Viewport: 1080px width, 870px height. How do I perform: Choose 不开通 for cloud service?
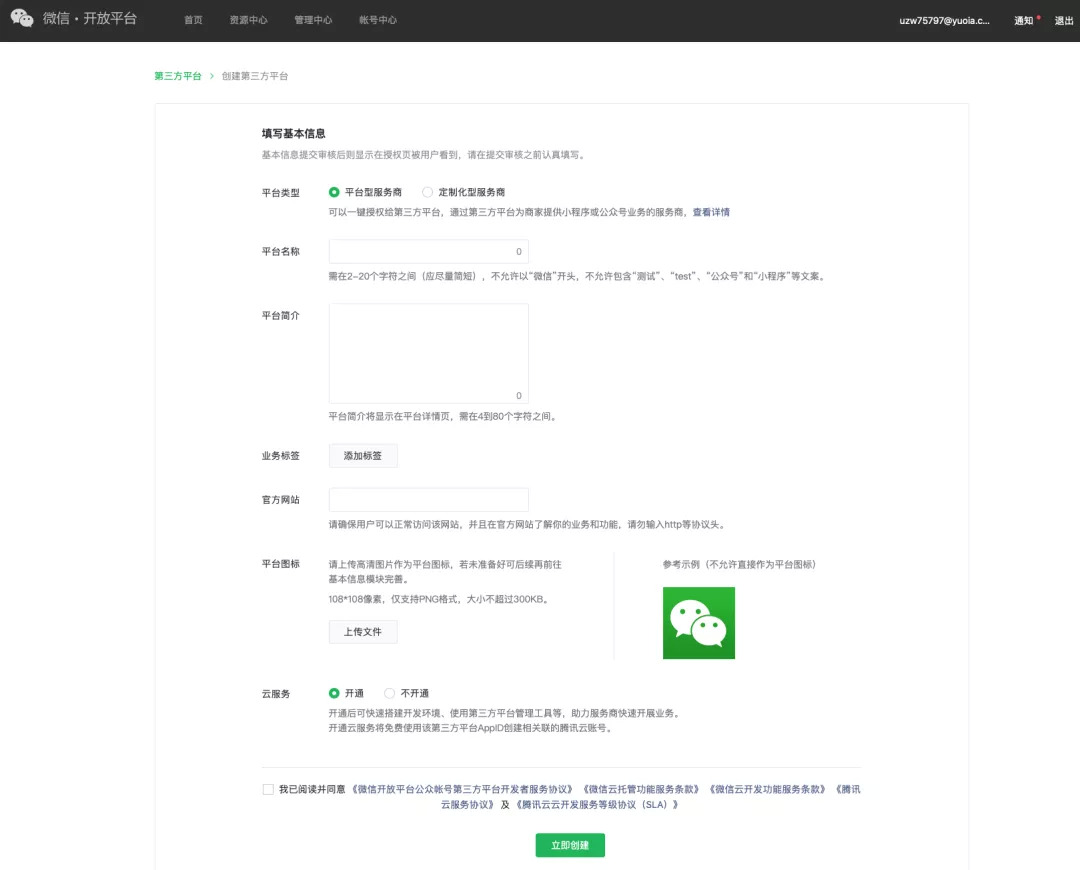390,693
